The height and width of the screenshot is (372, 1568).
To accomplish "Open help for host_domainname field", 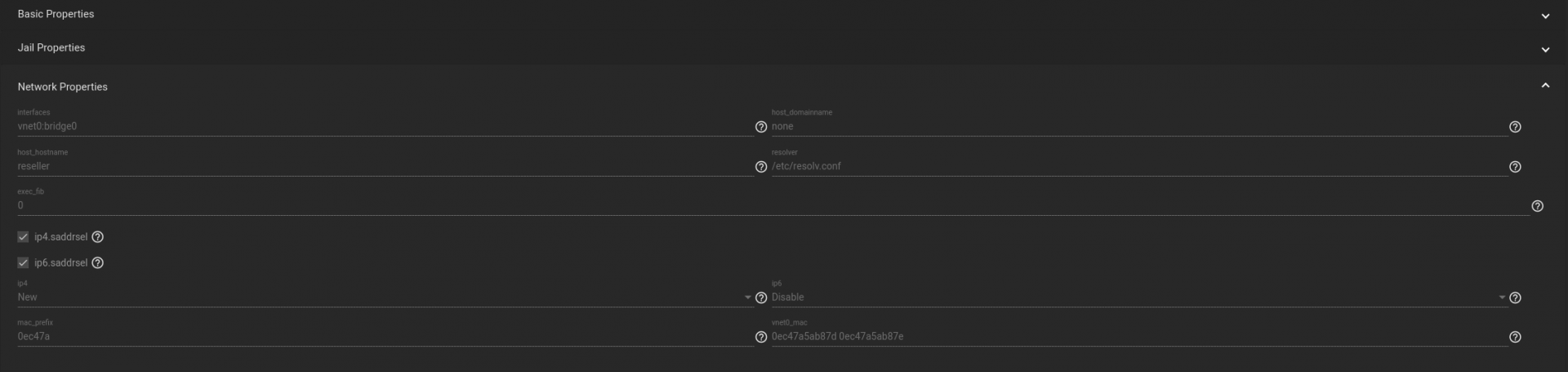I will coord(1515,127).
